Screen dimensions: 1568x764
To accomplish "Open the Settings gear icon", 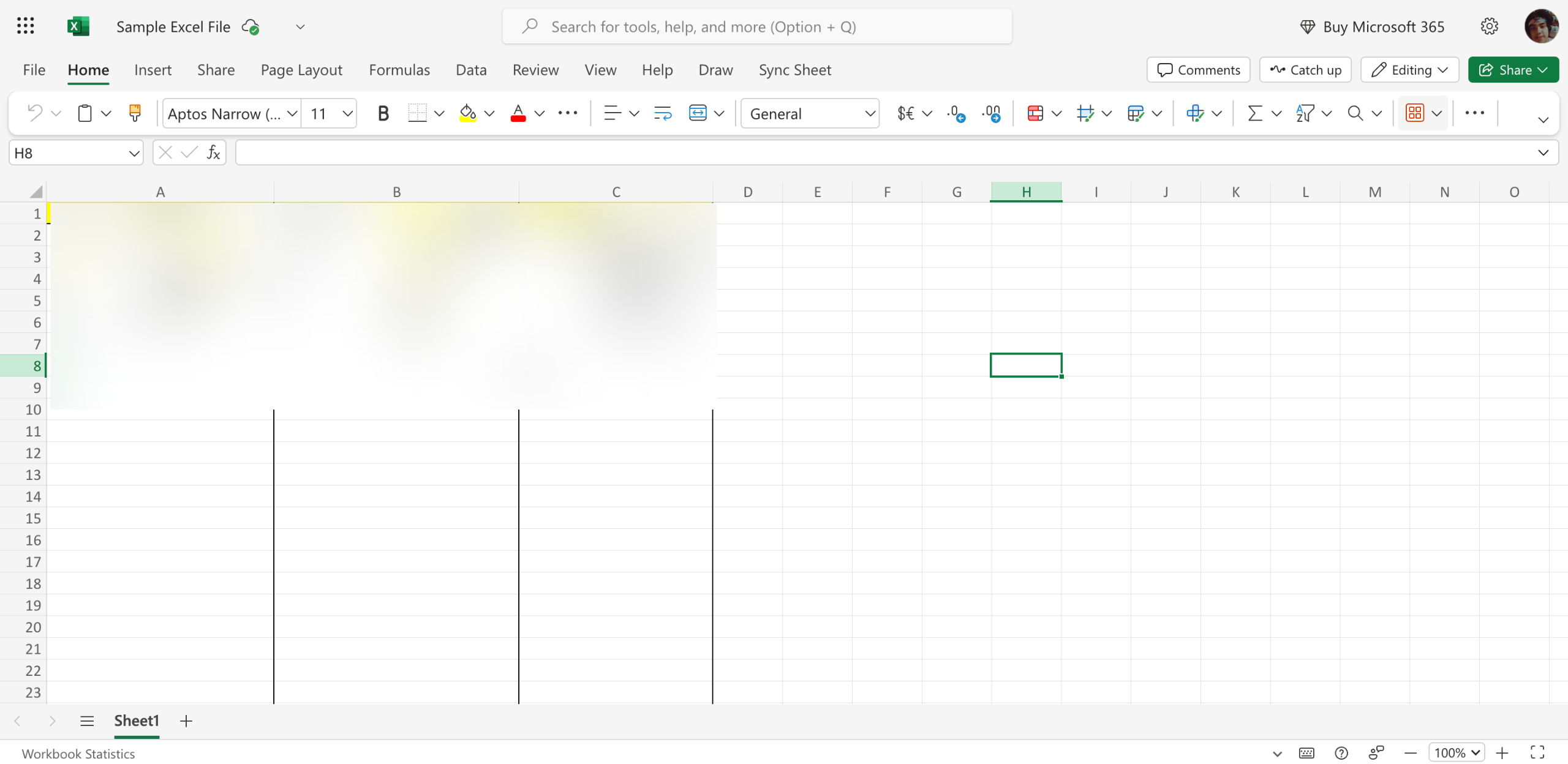I will point(1490,26).
